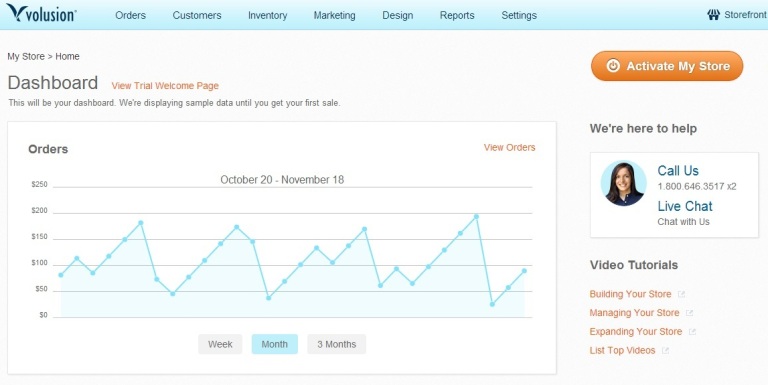Screen dimensions: 768x385
Task: Start a Live Chat session
Action: tap(685, 206)
